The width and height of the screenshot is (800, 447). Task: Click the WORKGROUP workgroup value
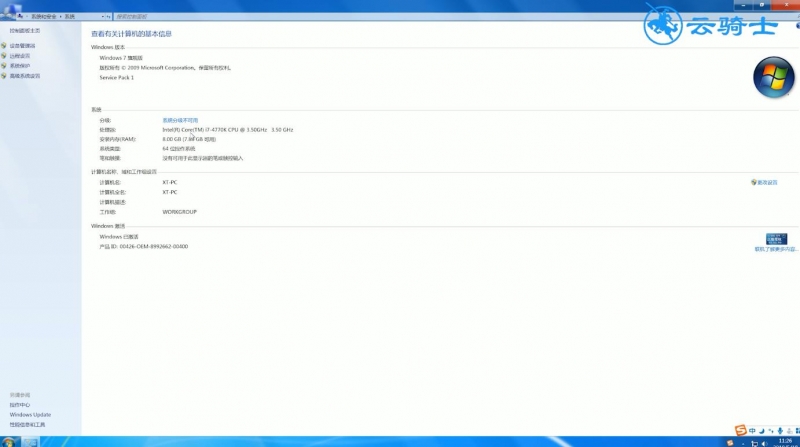[180, 212]
